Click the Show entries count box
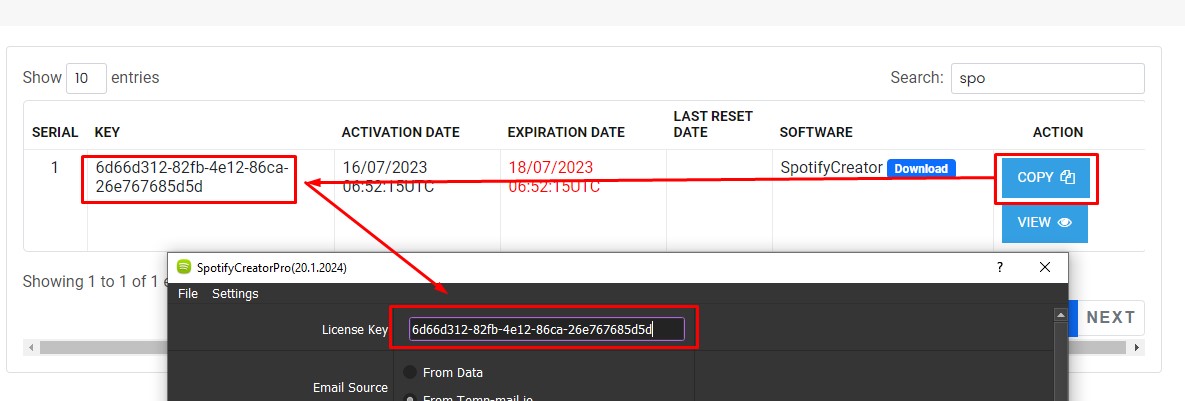The width and height of the screenshot is (1185, 401). coord(86,78)
